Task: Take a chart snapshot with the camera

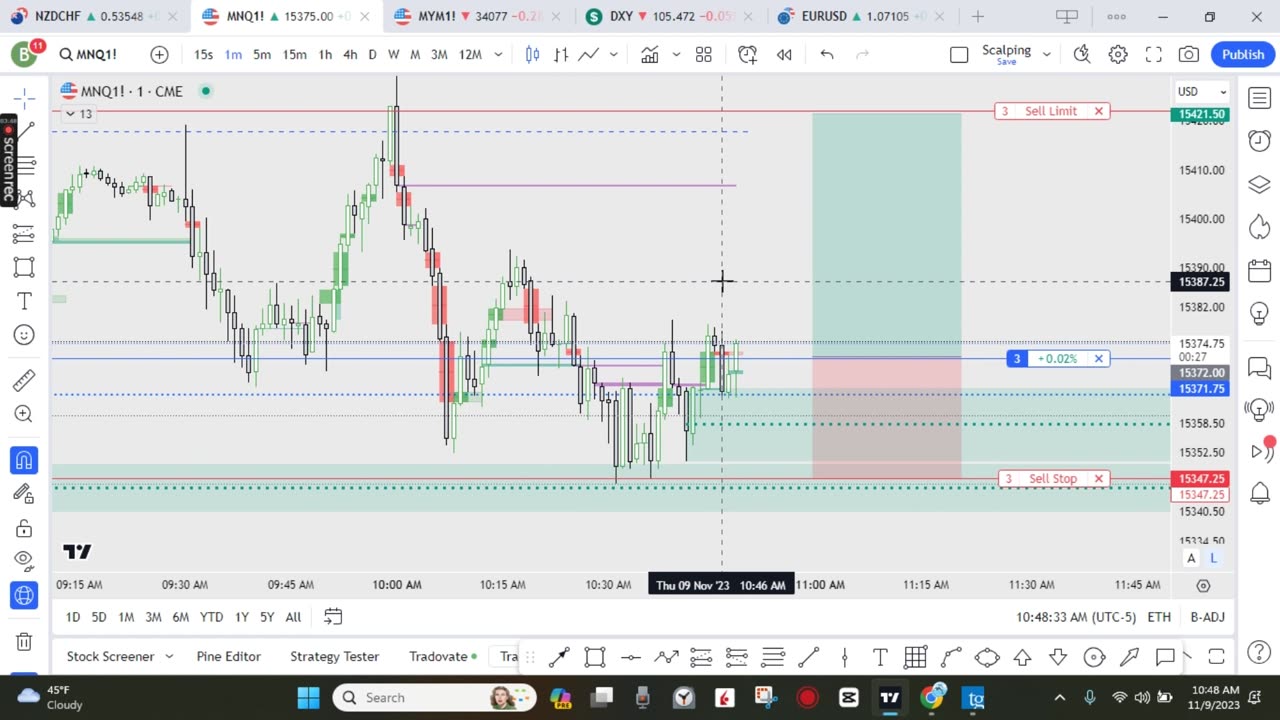Action: [x=1189, y=54]
